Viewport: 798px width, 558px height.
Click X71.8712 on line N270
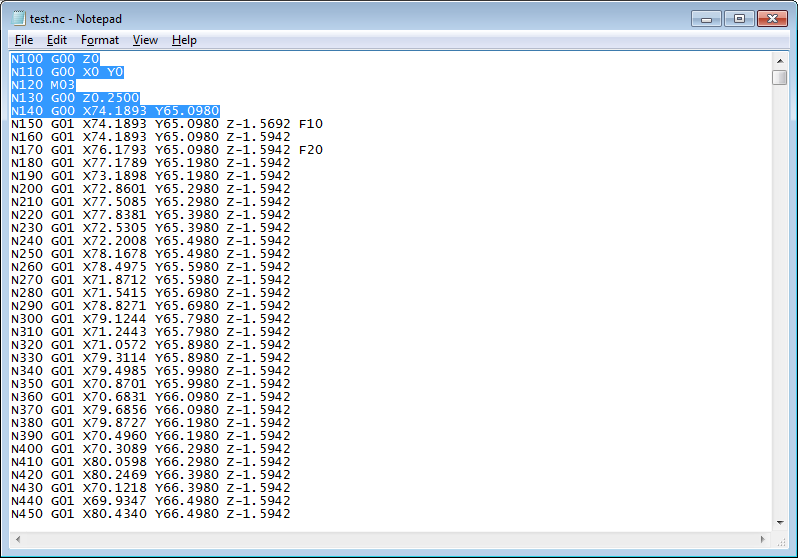tap(115, 280)
